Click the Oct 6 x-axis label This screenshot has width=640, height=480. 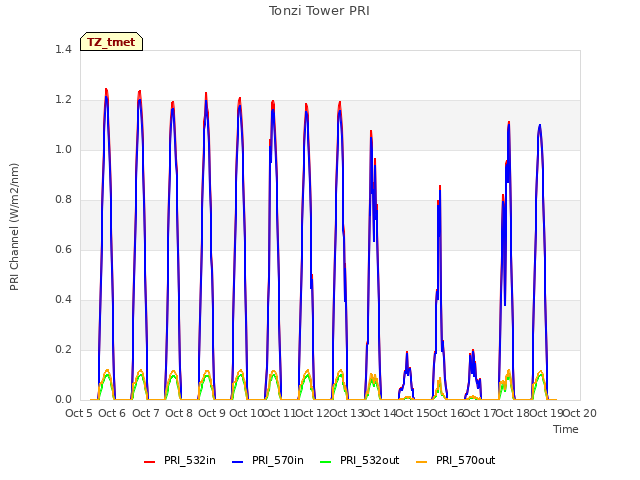(x=112, y=413)
